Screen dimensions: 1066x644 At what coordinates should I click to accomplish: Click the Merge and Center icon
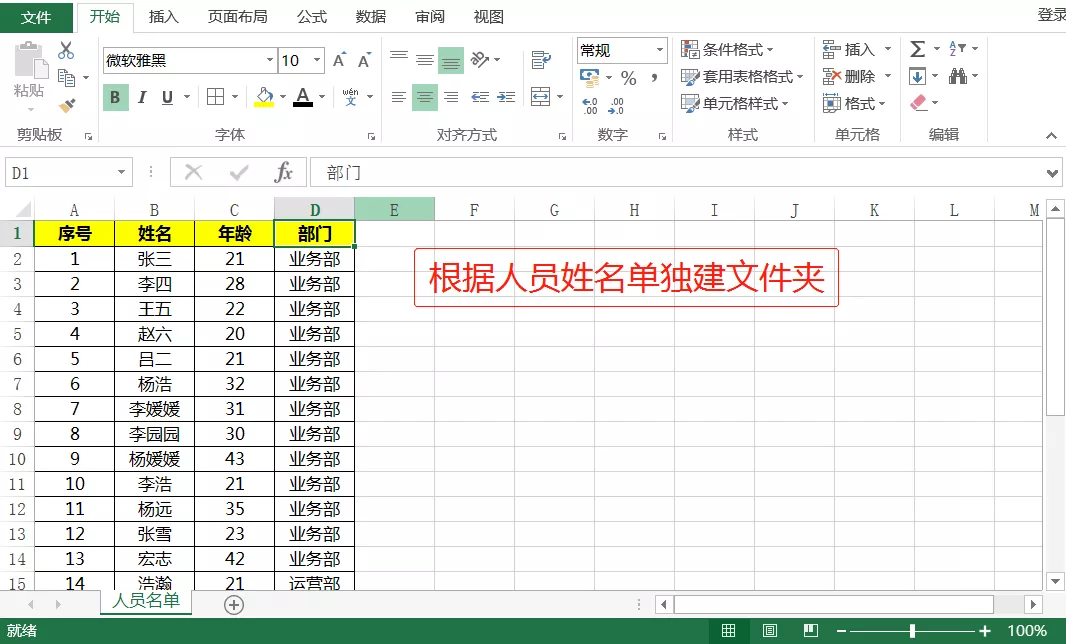click(540, 97)
